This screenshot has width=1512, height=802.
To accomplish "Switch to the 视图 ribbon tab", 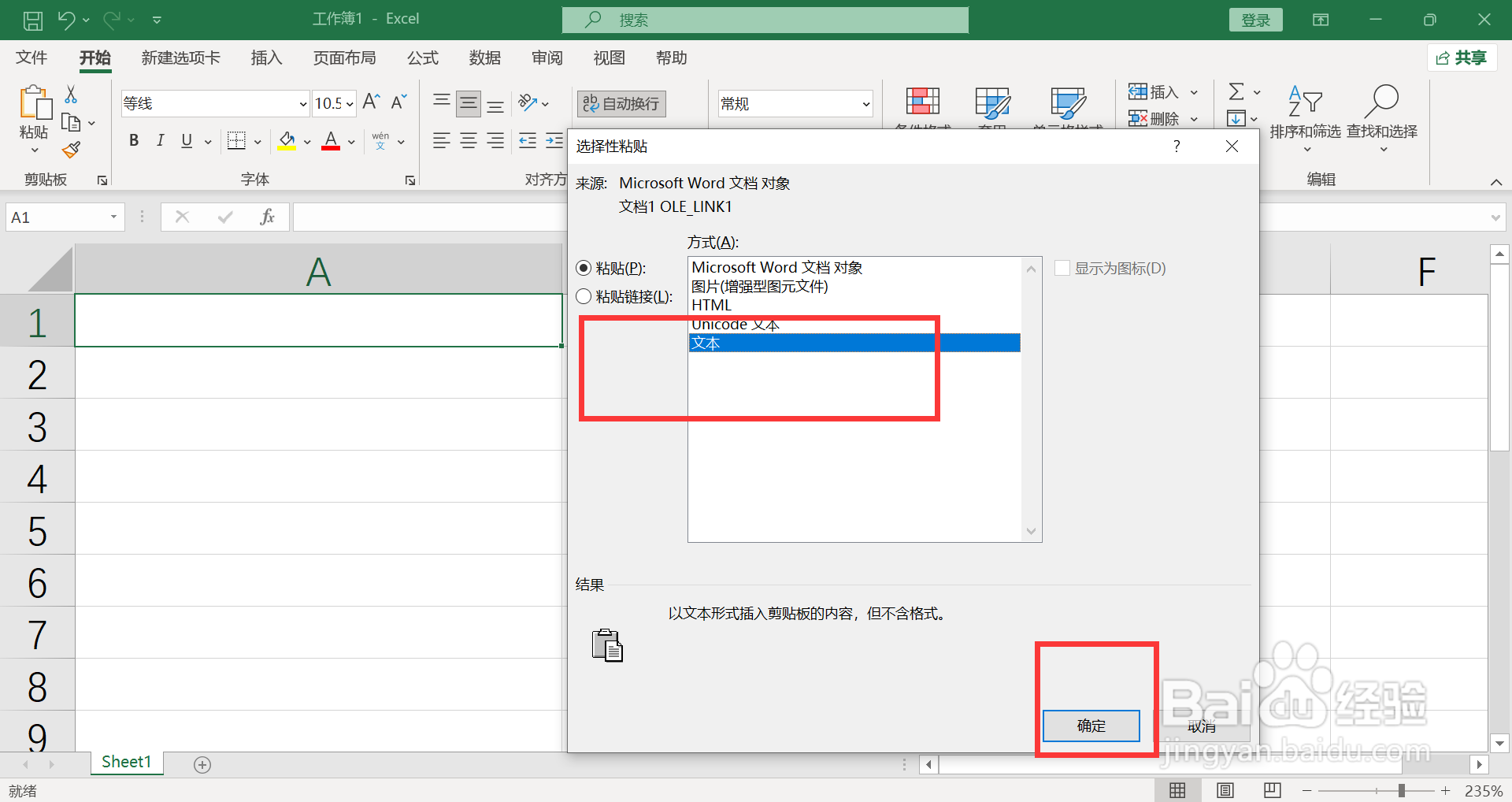I will pyautogui.click(x=610, y=58).
